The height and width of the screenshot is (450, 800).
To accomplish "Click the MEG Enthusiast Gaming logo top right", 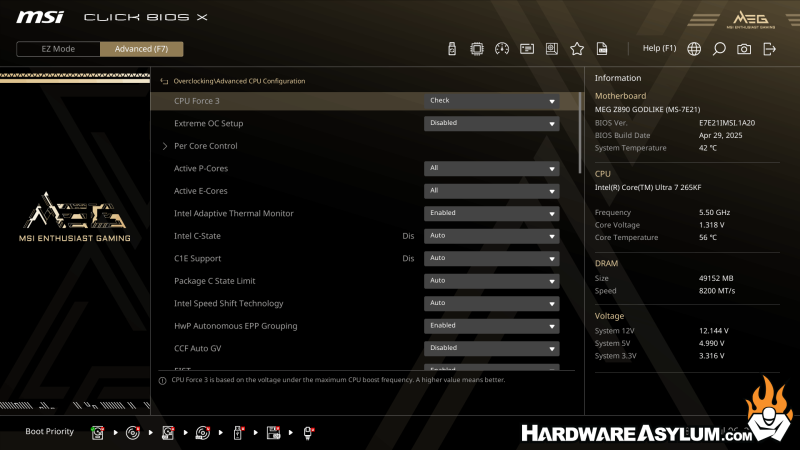I will (751, 20).
